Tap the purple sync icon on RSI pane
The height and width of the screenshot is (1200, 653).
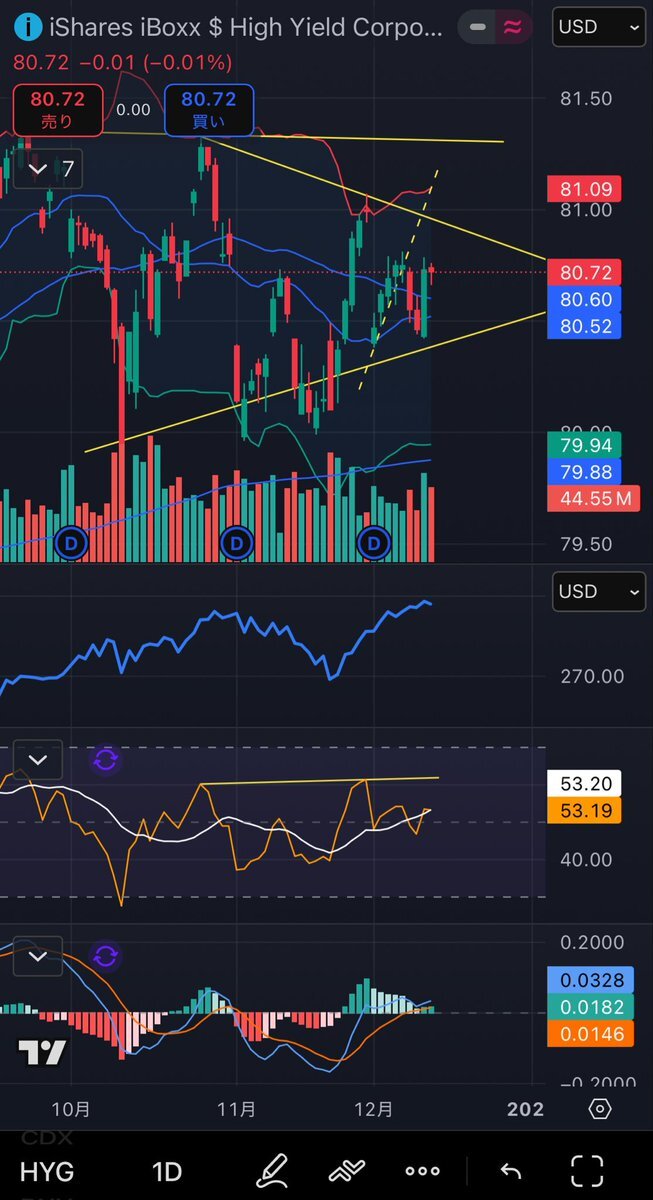(105, 760)
